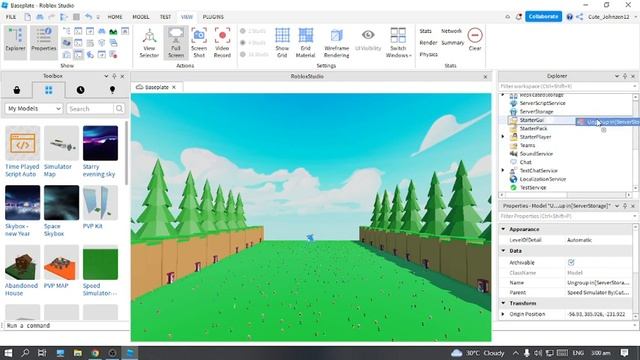Select the 16 Studs grid radio
640x360 pixels.
coord(243,54)
